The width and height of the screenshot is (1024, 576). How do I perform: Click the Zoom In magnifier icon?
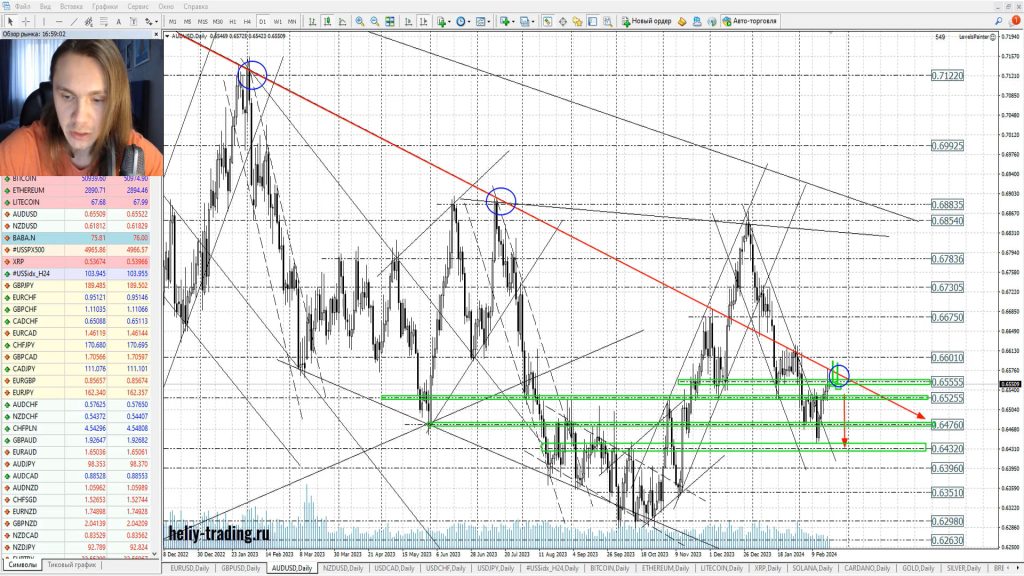[359, 21]
